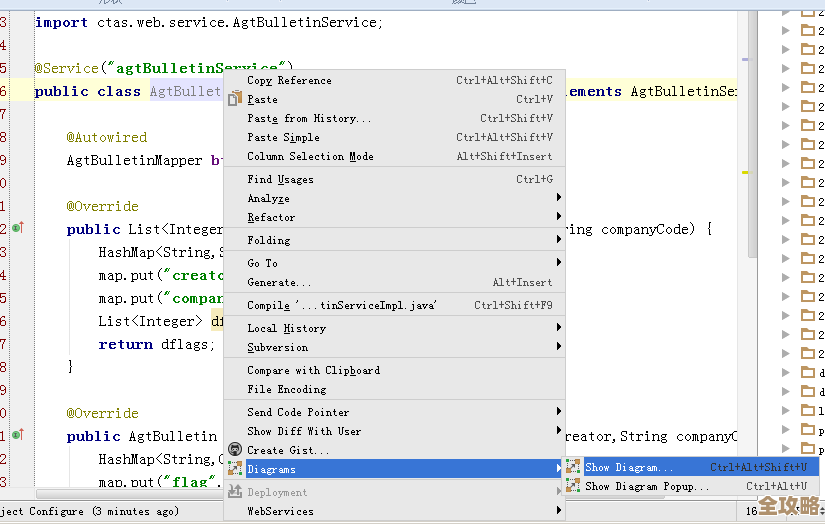Click the Diagrams menu entry icon
This screenshot has width=825, height=524.
click(235, 468)
